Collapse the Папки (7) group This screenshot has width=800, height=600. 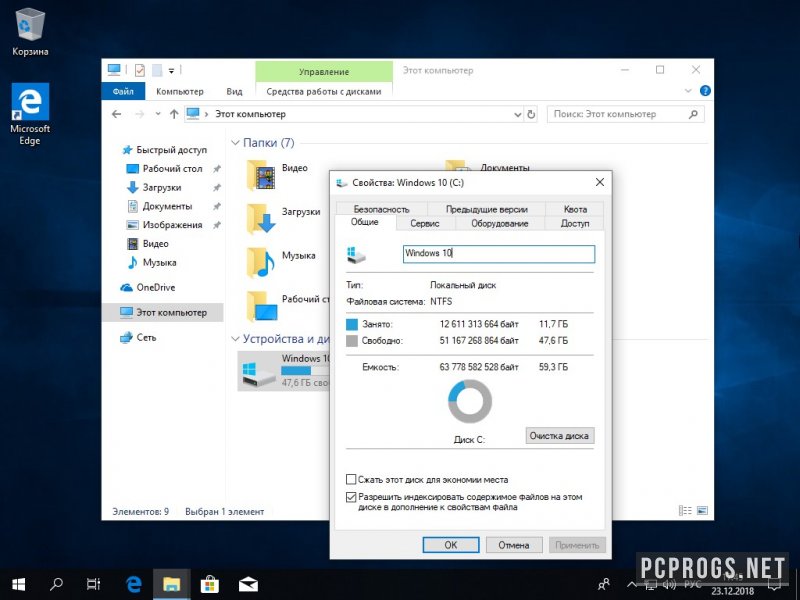pos(235,143)
